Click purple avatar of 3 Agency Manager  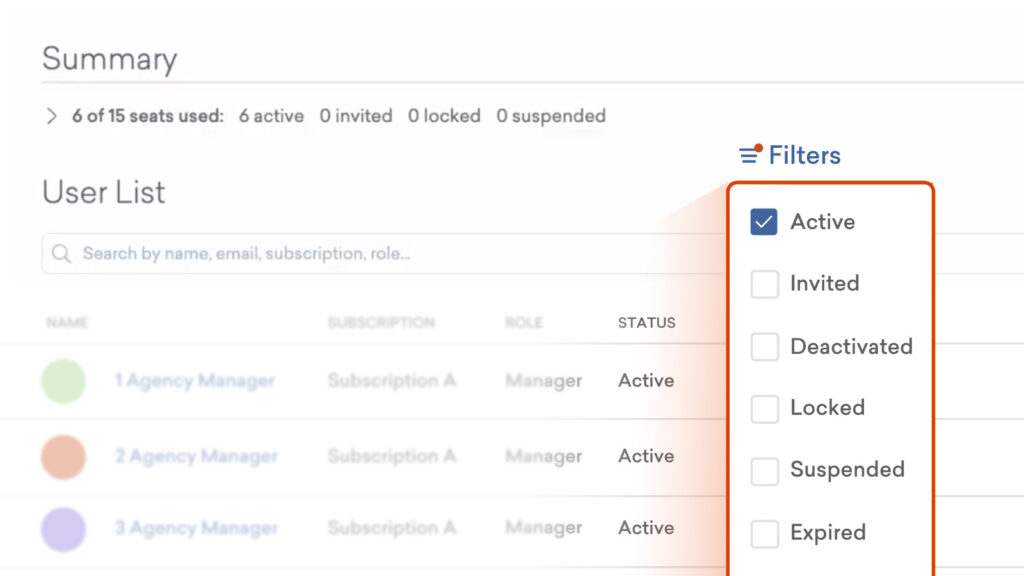63,529
